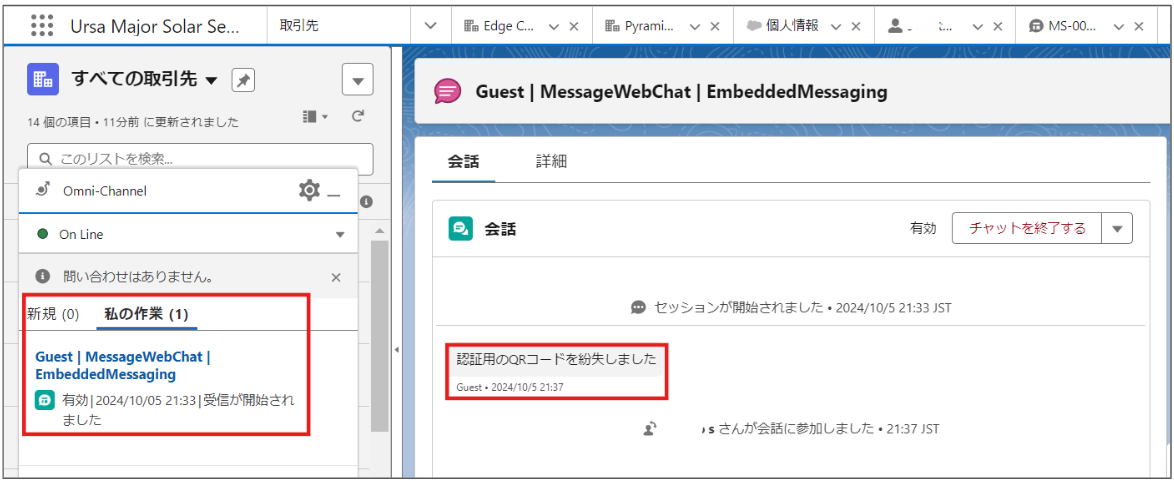Open the 取引先 navigation item
Image resolution: width=1174 pixels, height=481 pixels.
[x=299, y=25]
